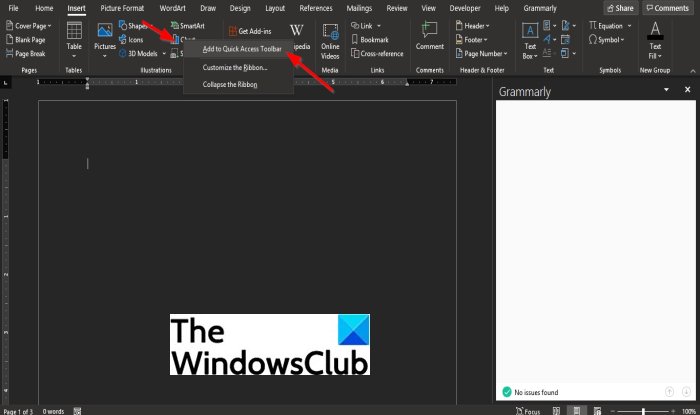Screen dimensions: 700x415
Task: Toggle Print Layout view in status bar
Action: (x=576, y=411)
